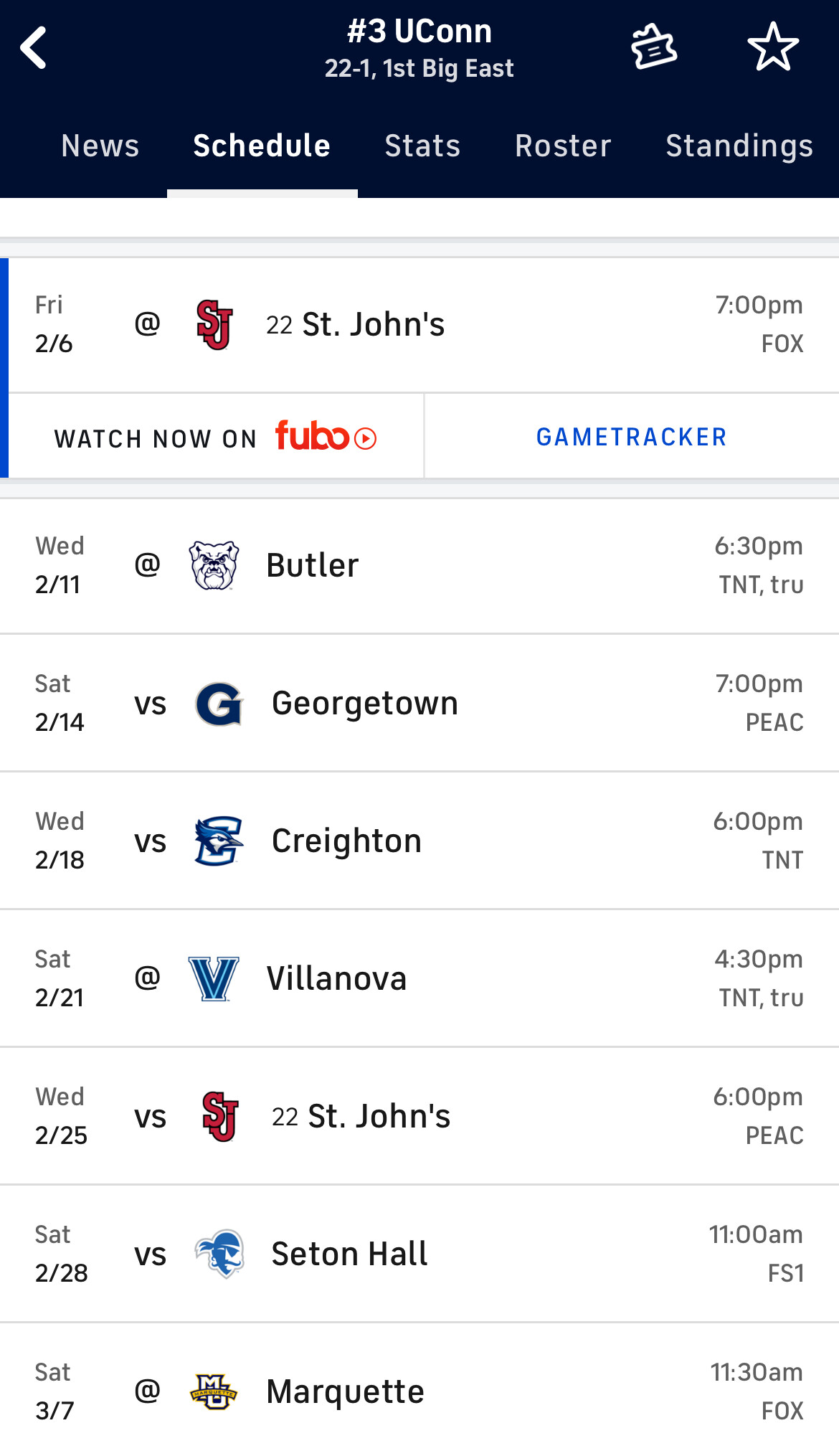Viewport: 839px width, 1456px height.
Task: Tap Watch Now on Fubo button
Action: [215, 437]
